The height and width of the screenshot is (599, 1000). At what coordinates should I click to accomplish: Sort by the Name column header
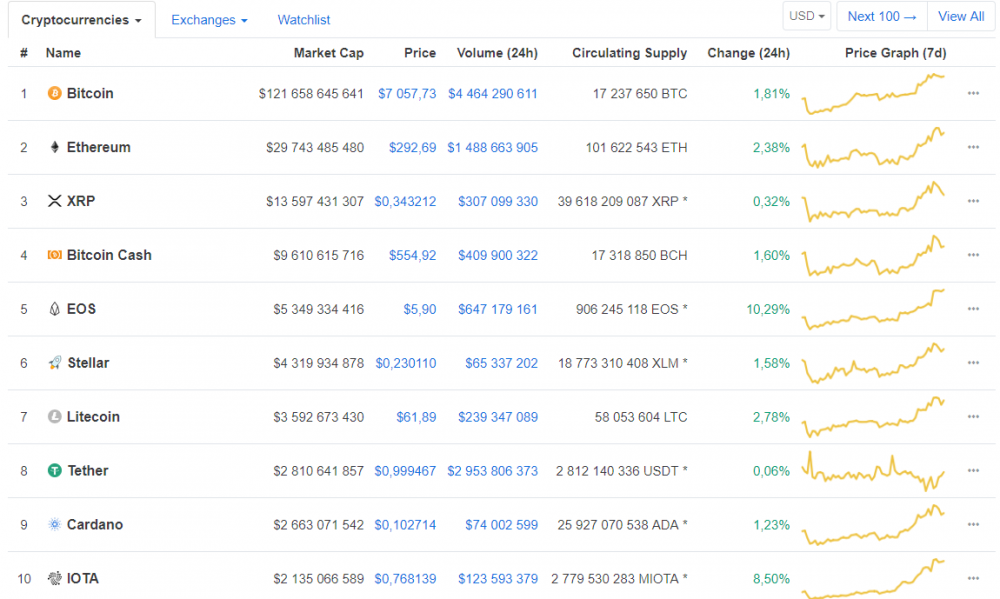coord(63,53)
